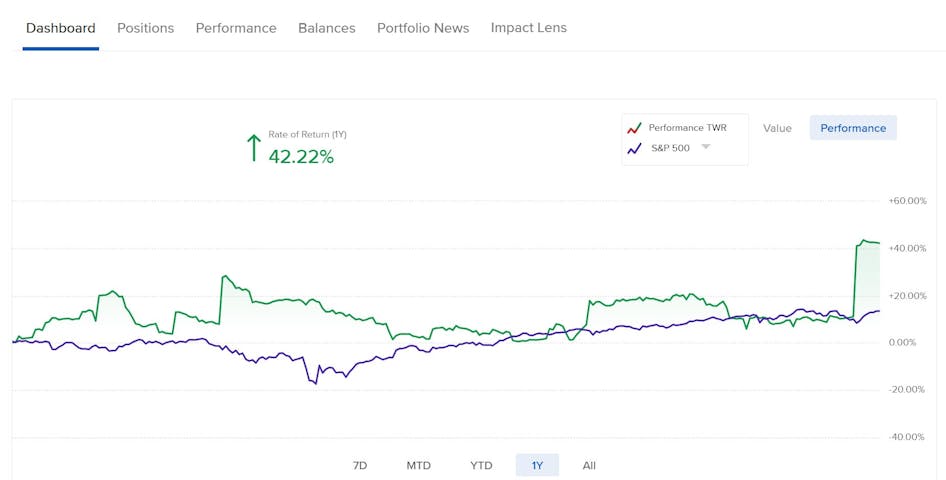The height and width of the screenshot is (480, 946).
Task: Select the YTD time range
Action: click(481, 465)
